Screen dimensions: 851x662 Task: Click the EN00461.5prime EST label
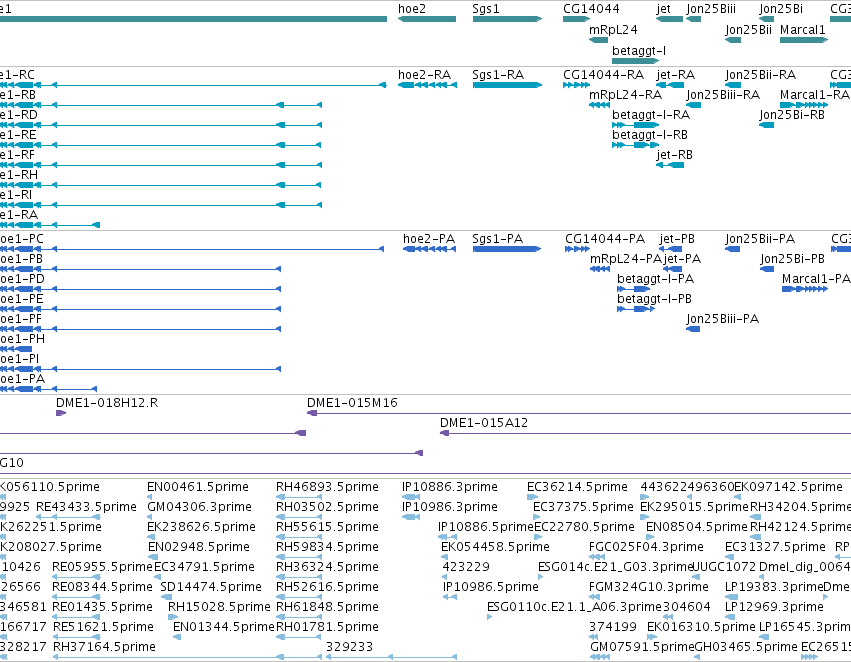tap(198, 487)
